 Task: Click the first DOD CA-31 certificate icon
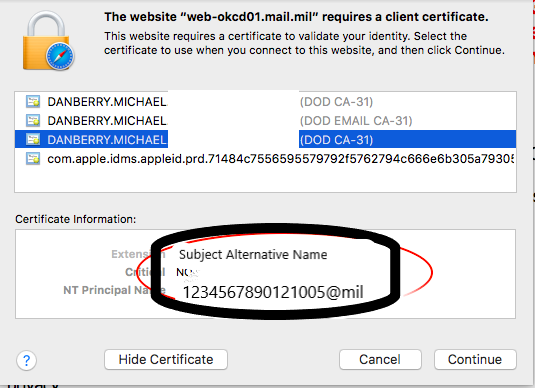coord(33,102)
